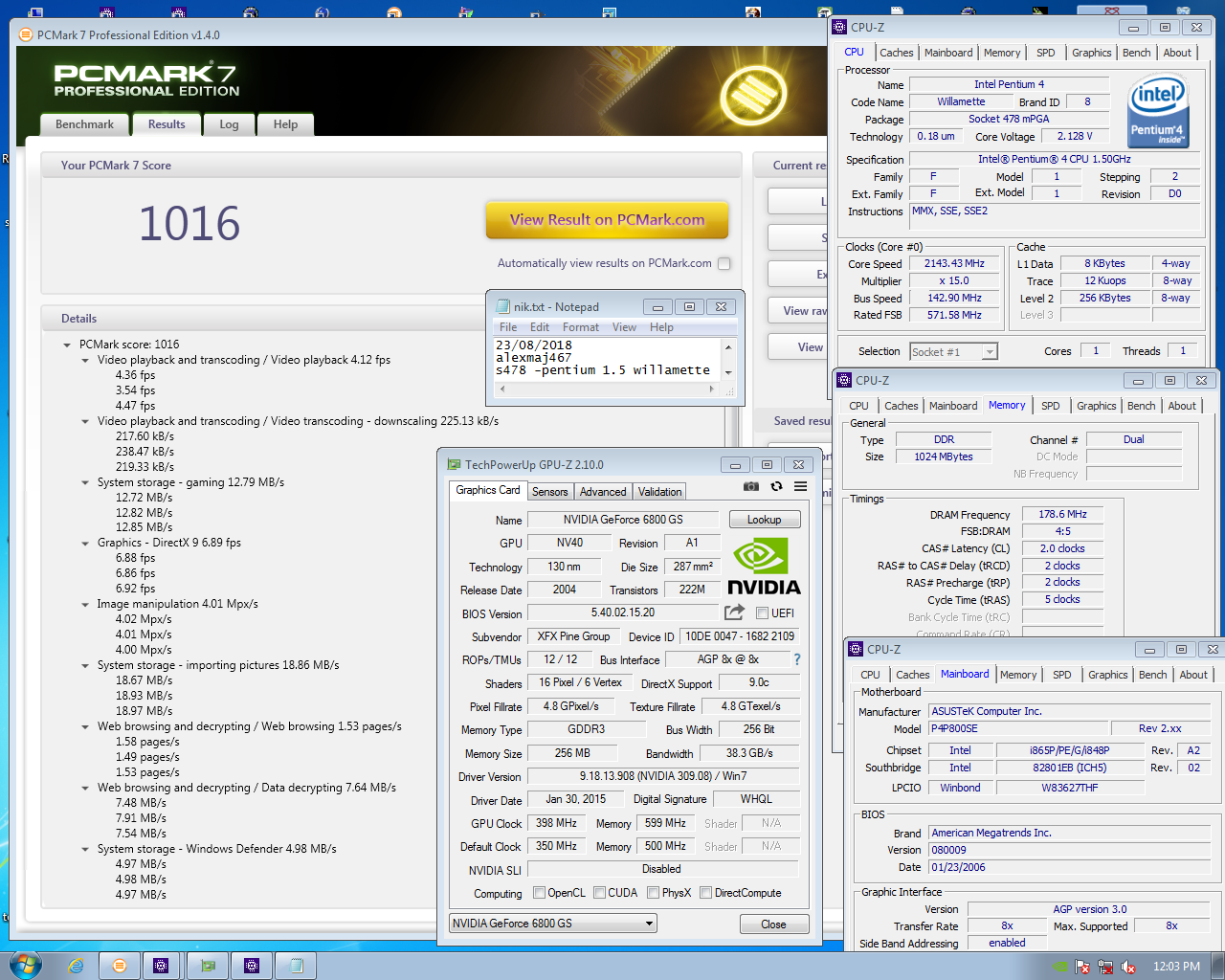Click the BIOS export arrow icon in GPU-Z
Image resolution: width=1225 pixels, height=980 pixels.
tap(734, 612)
